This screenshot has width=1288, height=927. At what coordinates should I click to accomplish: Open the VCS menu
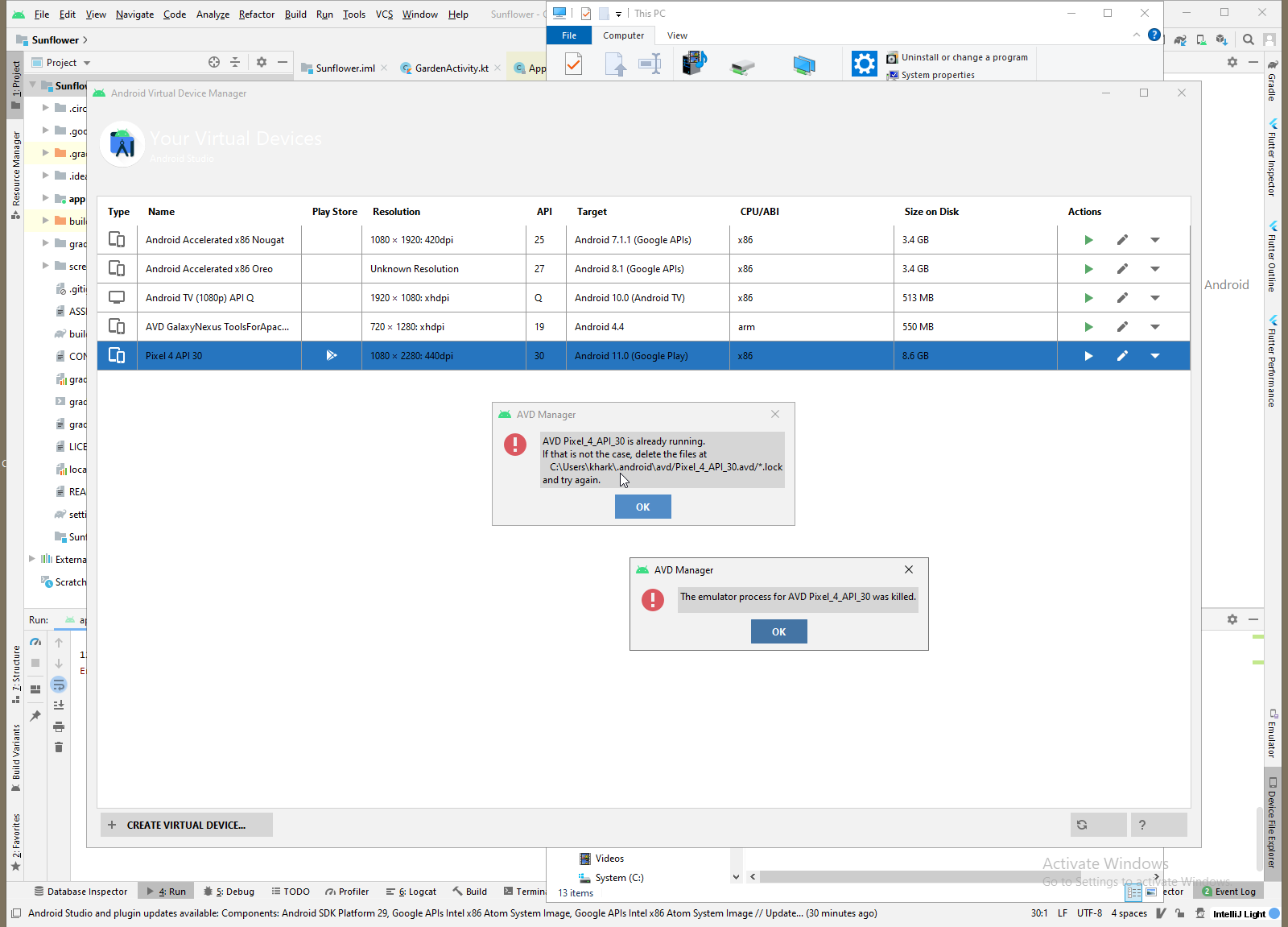click(384, 14)
